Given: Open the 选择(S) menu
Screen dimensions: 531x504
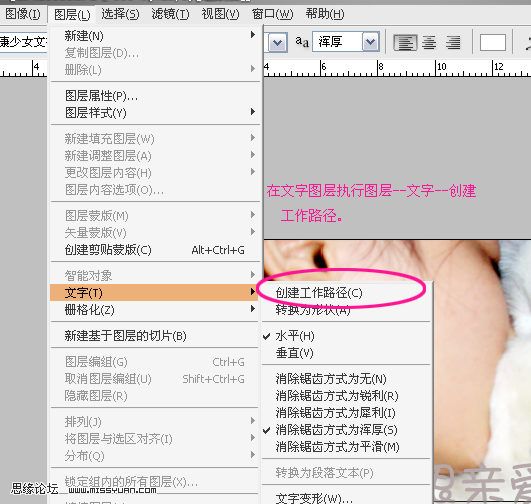Looking at the screenshot, I should point(120,14).
